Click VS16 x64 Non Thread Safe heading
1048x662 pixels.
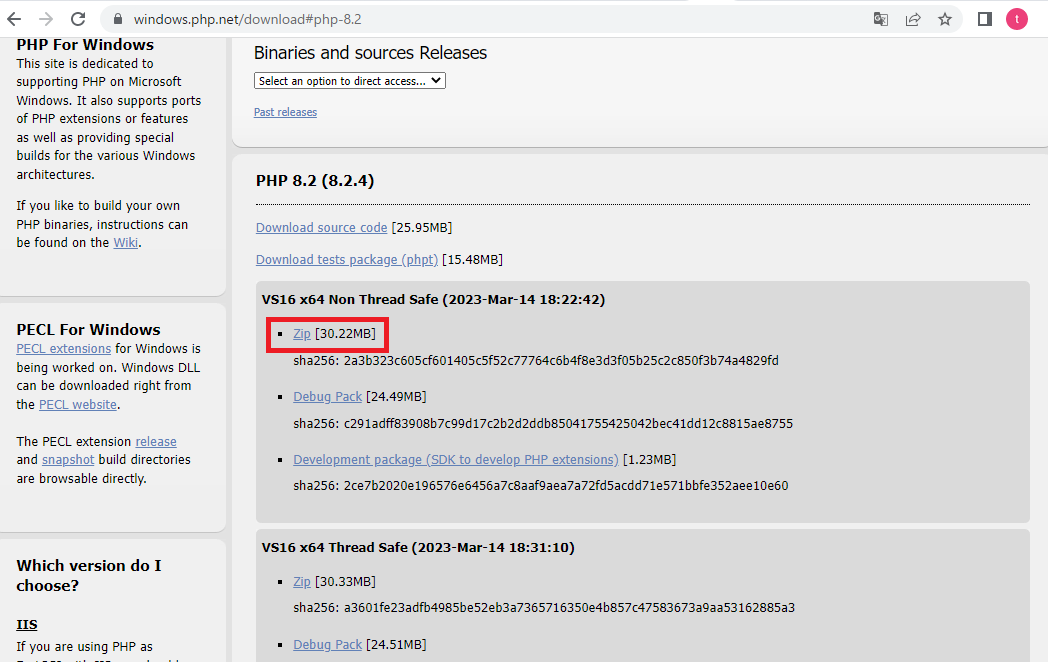[433, 300]
